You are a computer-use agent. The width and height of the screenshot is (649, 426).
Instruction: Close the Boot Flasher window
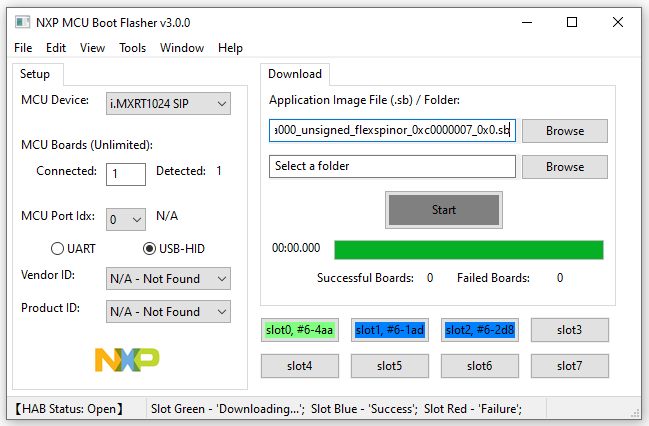point(618,22)
